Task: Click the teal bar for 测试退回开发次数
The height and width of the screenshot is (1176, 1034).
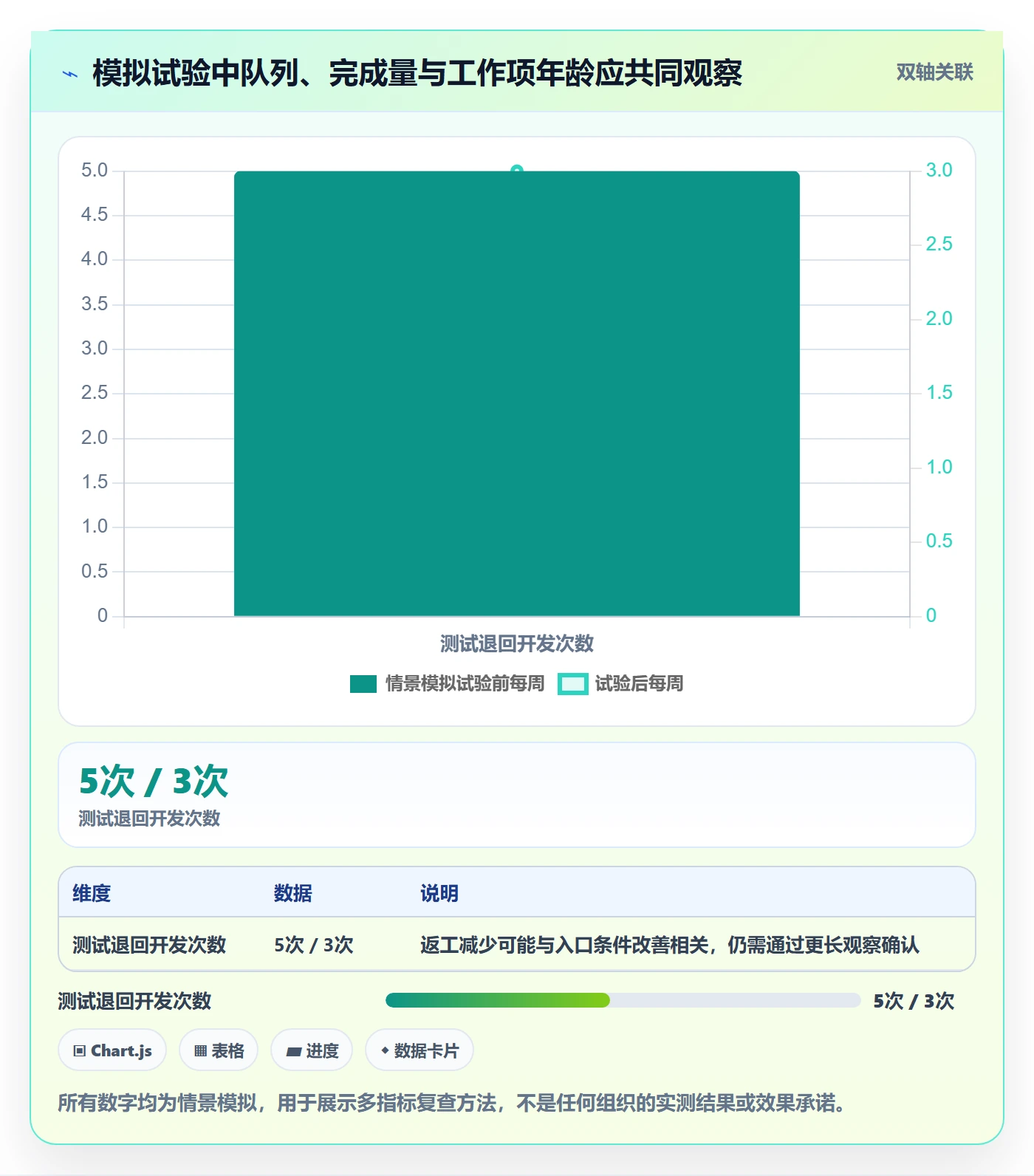Action: click(517, 394)
